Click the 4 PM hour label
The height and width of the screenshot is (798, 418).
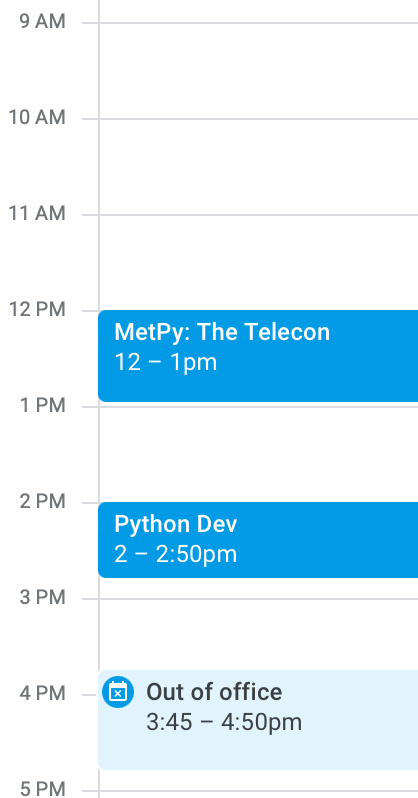pyautogui.click(x=43, y=693)
